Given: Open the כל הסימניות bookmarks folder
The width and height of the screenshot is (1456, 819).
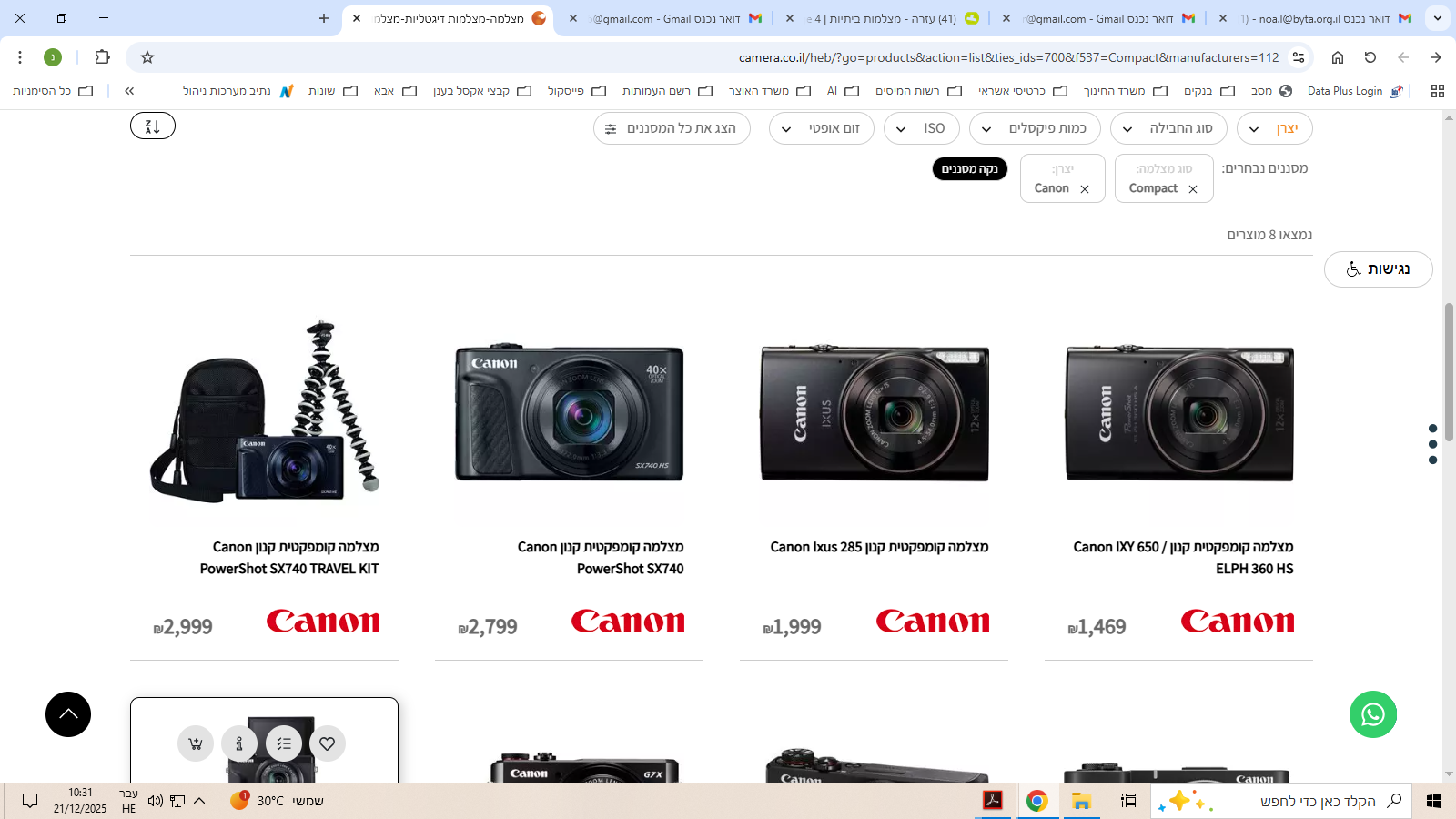Looking at the screenshot, I should click(x=53, y=91).
